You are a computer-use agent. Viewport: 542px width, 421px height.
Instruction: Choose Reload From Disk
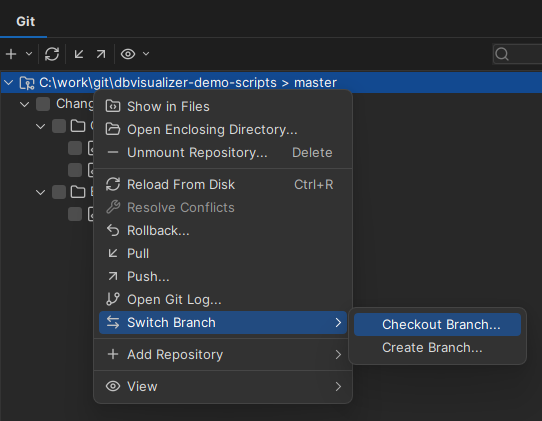223,185
